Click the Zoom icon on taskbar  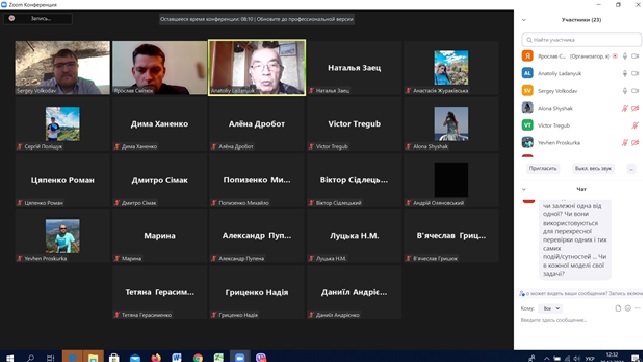(x=239, y=357)
